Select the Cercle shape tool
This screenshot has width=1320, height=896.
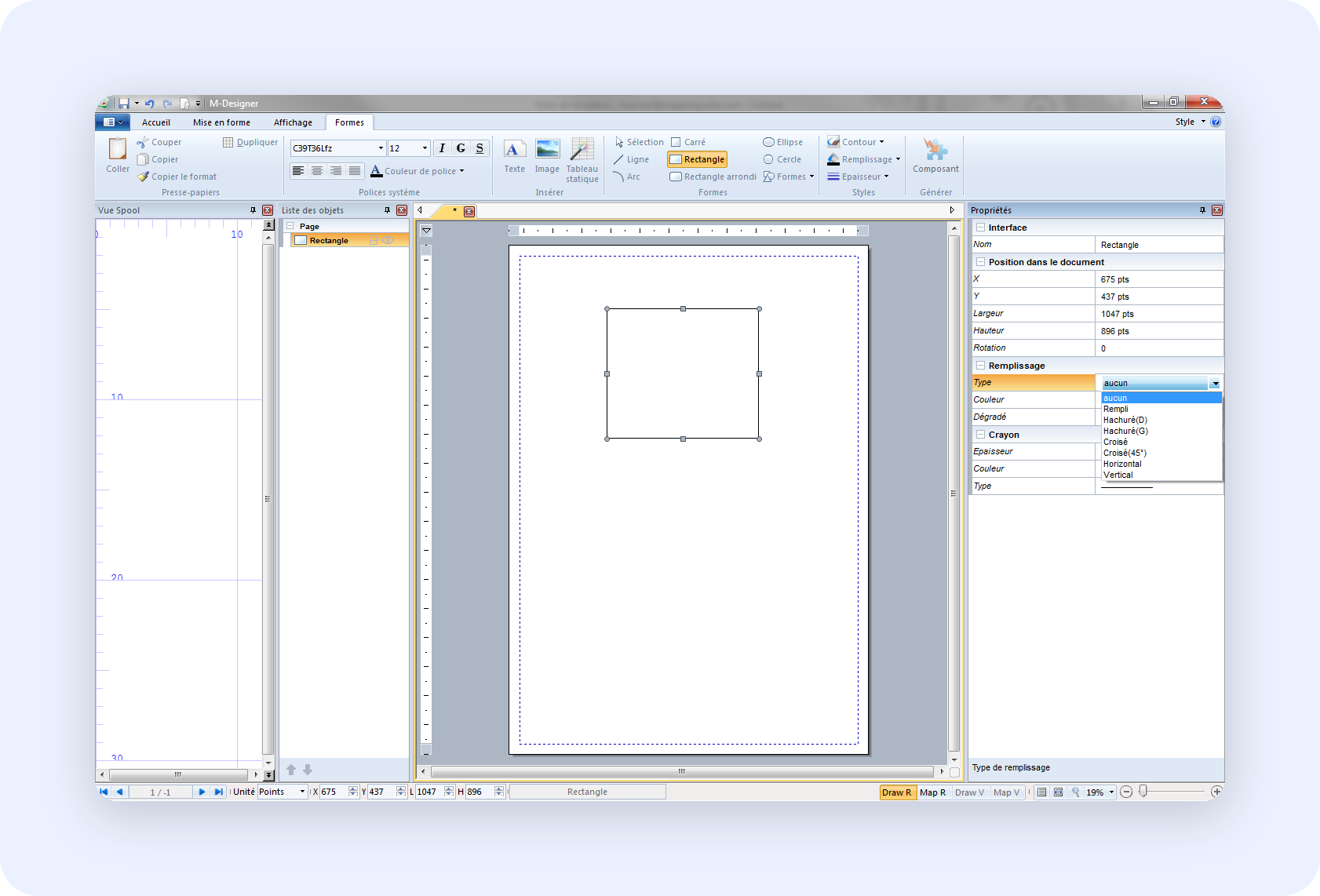click(782, 159)
